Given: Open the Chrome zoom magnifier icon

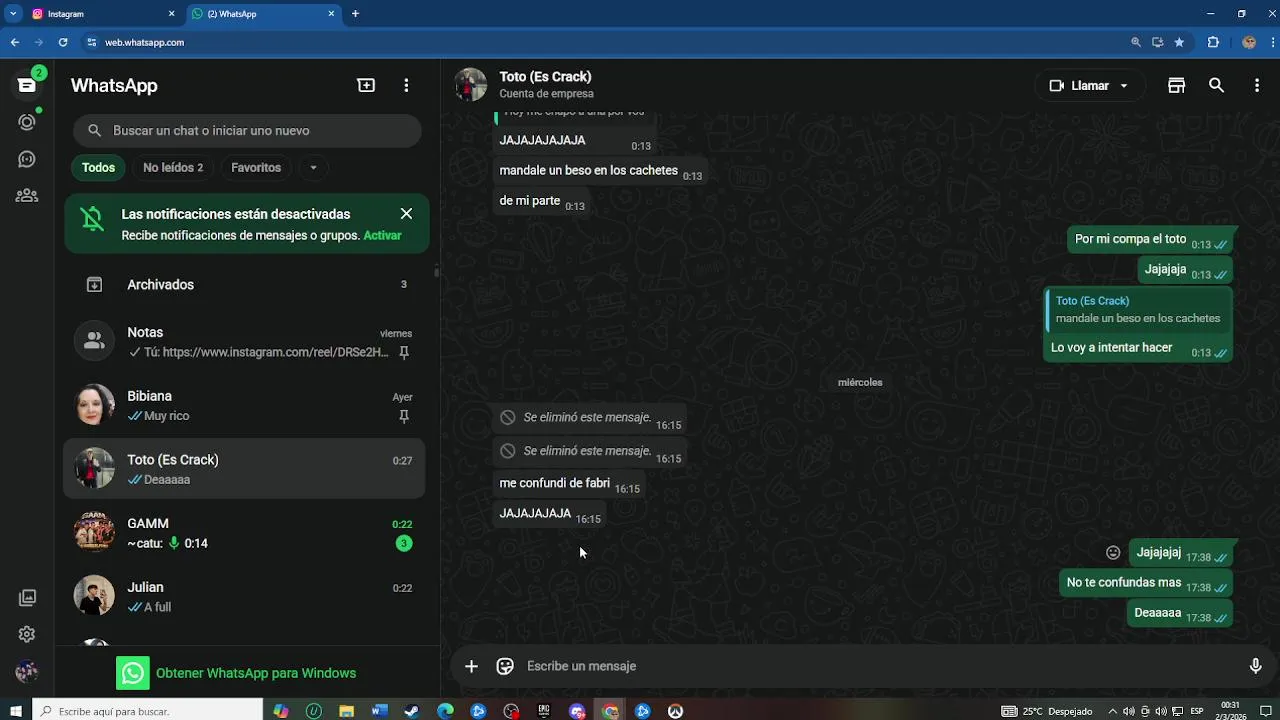Looking at the screenshot, I should 1135,42.
